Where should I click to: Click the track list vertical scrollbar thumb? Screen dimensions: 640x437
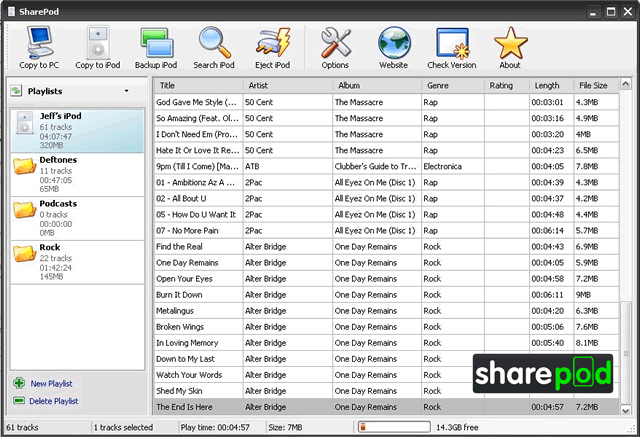(625, 353)
